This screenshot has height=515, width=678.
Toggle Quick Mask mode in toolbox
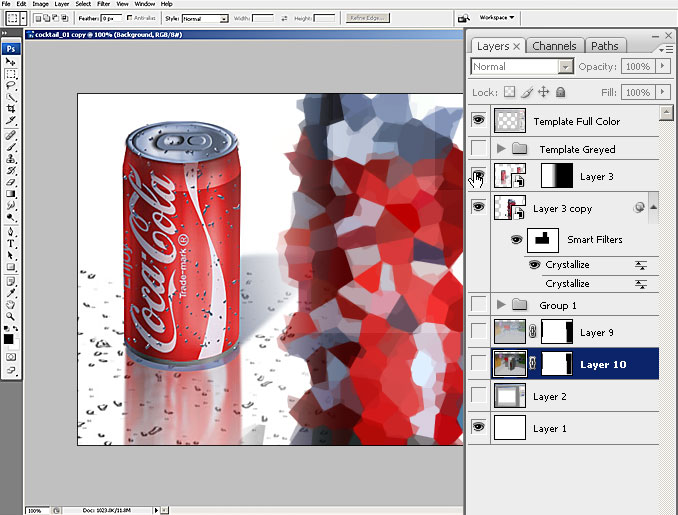[11, 357]
